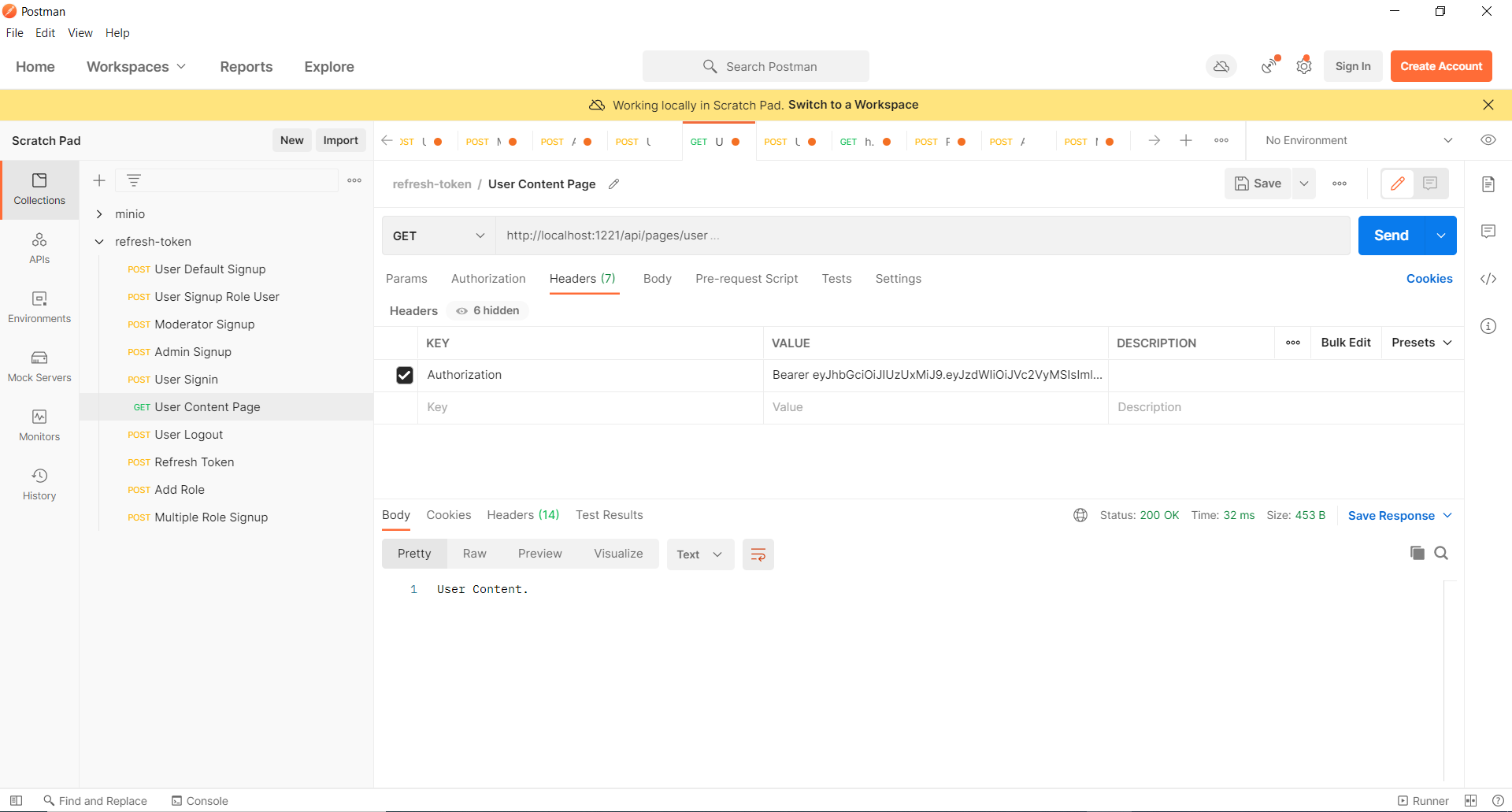Open the Environments sidebar panel
The image size is (1512, 812).
[x=39, y=308]
